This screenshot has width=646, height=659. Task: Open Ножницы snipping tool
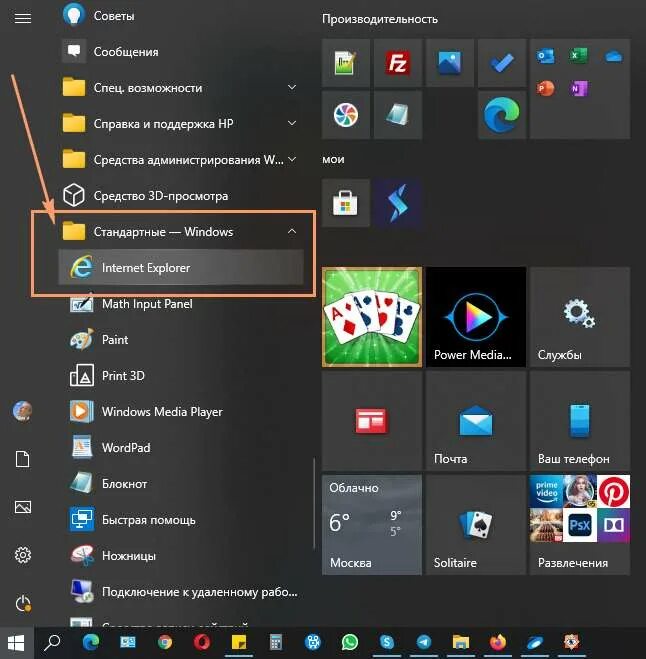tap(181, 556)
